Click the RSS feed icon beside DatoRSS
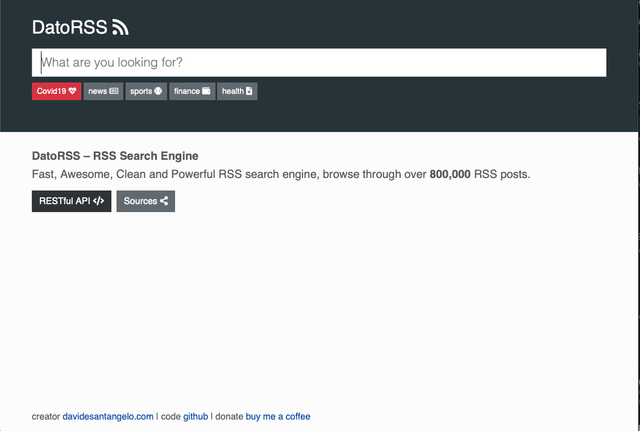This screenshot has height=431, width=640. (x=120, y=27)
